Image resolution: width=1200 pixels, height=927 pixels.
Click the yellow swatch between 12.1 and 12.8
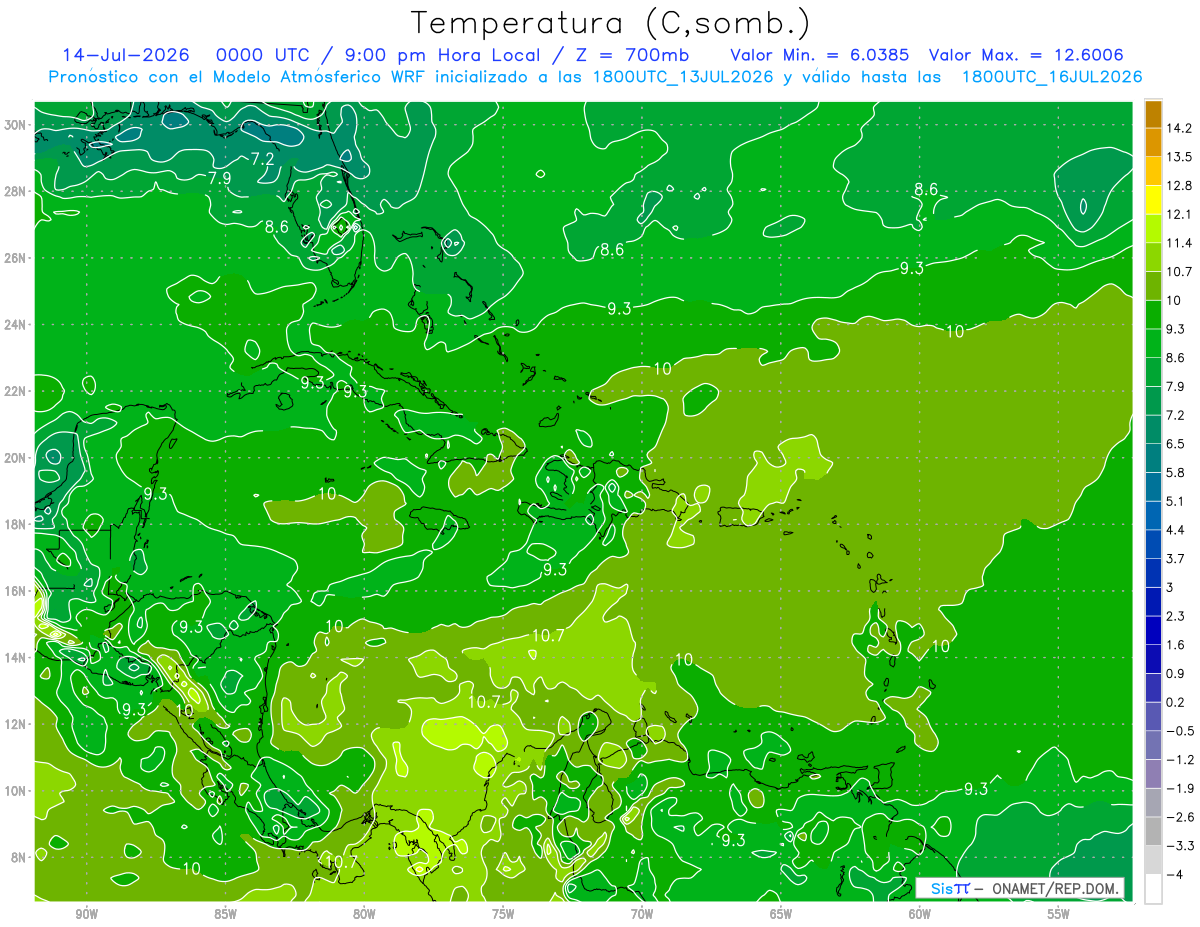pos(1153,200)
